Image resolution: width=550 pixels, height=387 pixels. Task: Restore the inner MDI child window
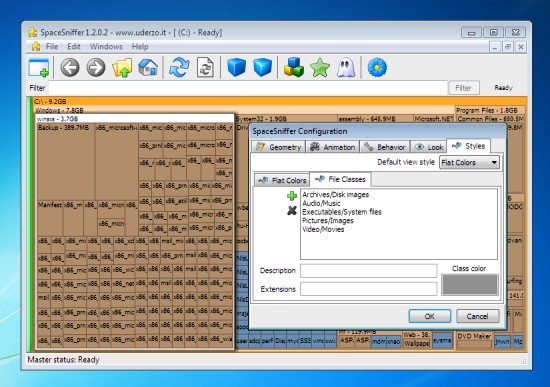pos(508,47)
